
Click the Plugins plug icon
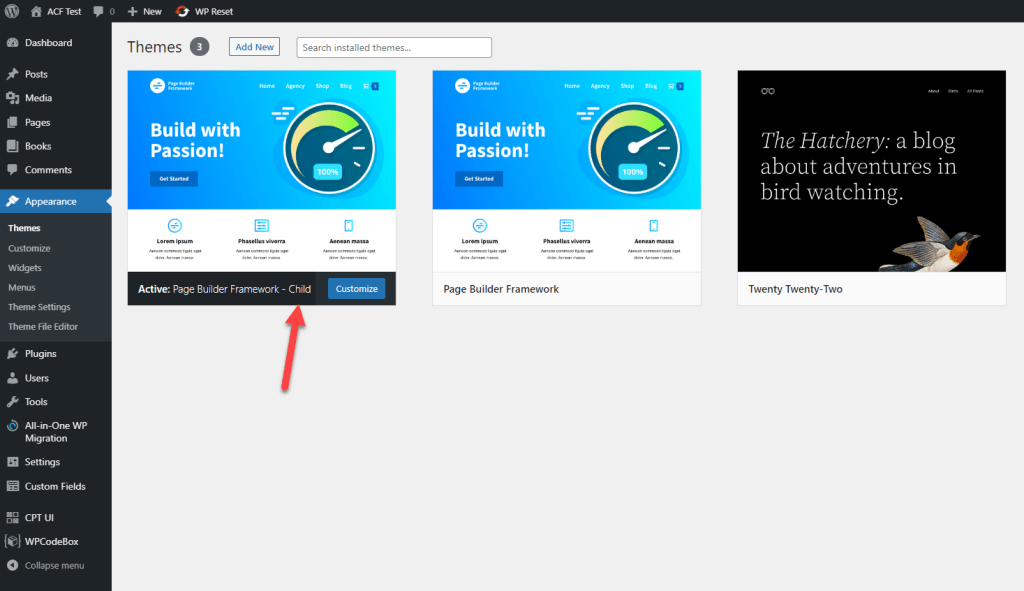coord(12,353)
